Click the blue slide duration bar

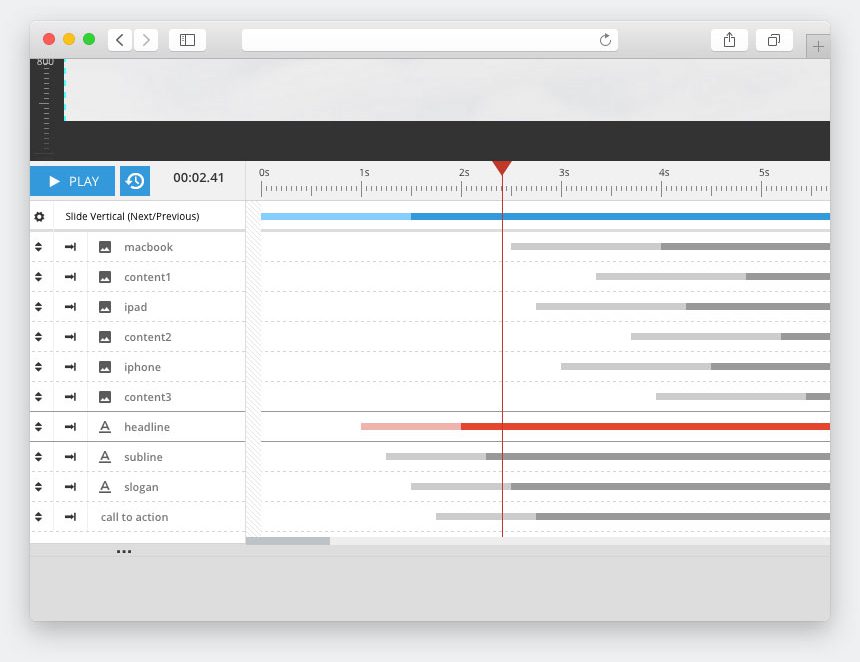545,217
